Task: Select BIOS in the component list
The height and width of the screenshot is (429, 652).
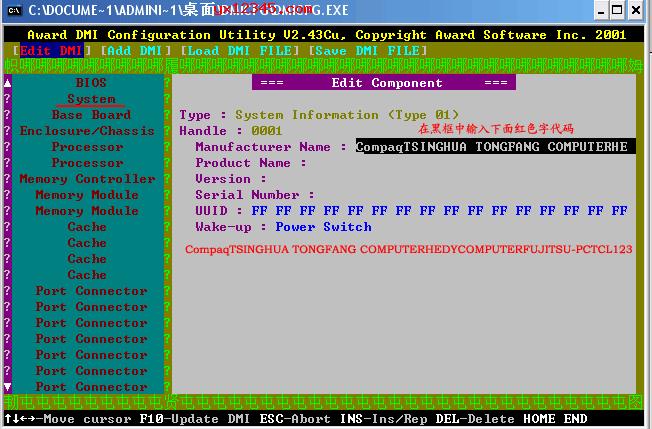Action: [x=91, y=82]
